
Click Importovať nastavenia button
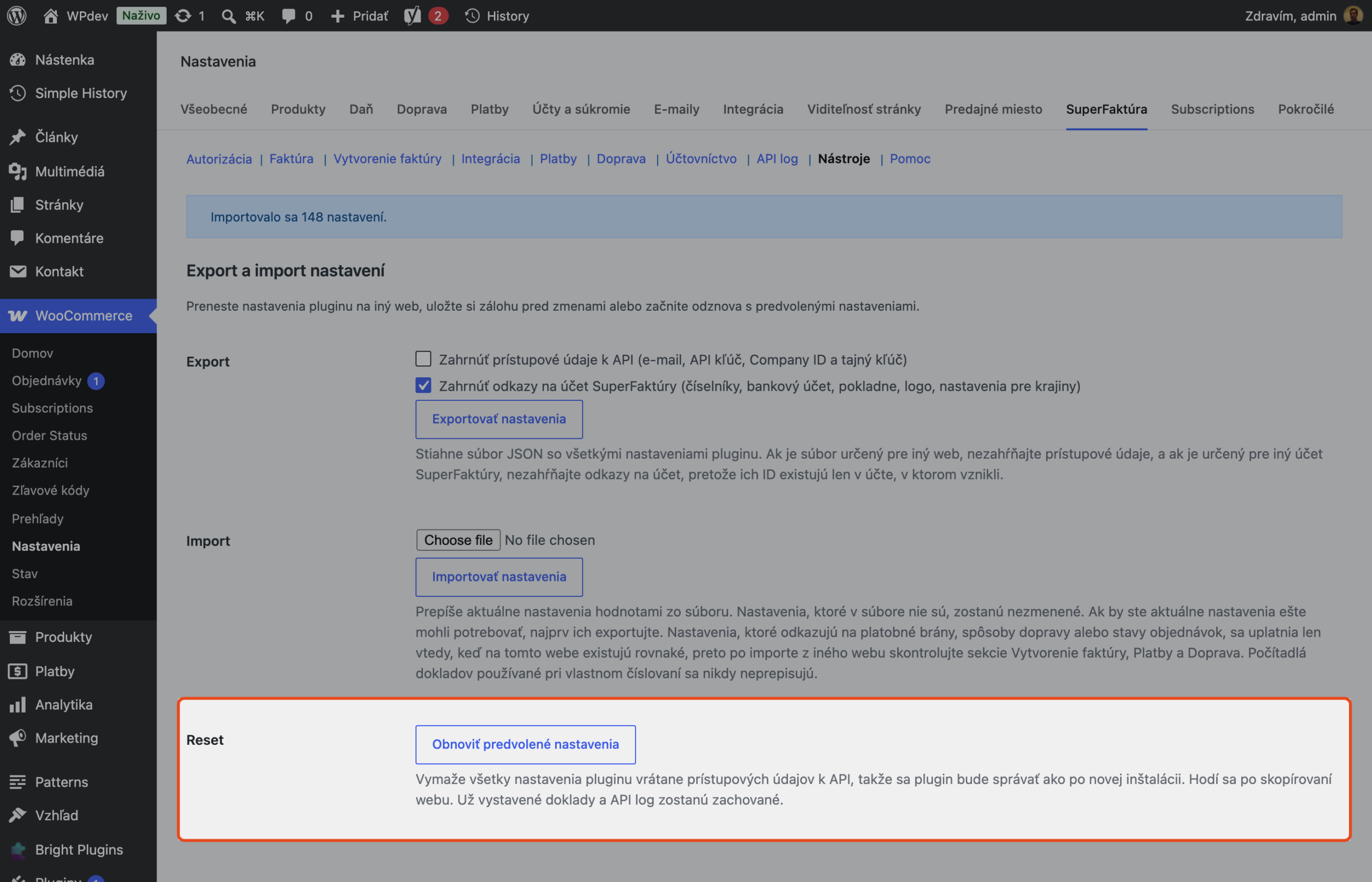(499, 577)
